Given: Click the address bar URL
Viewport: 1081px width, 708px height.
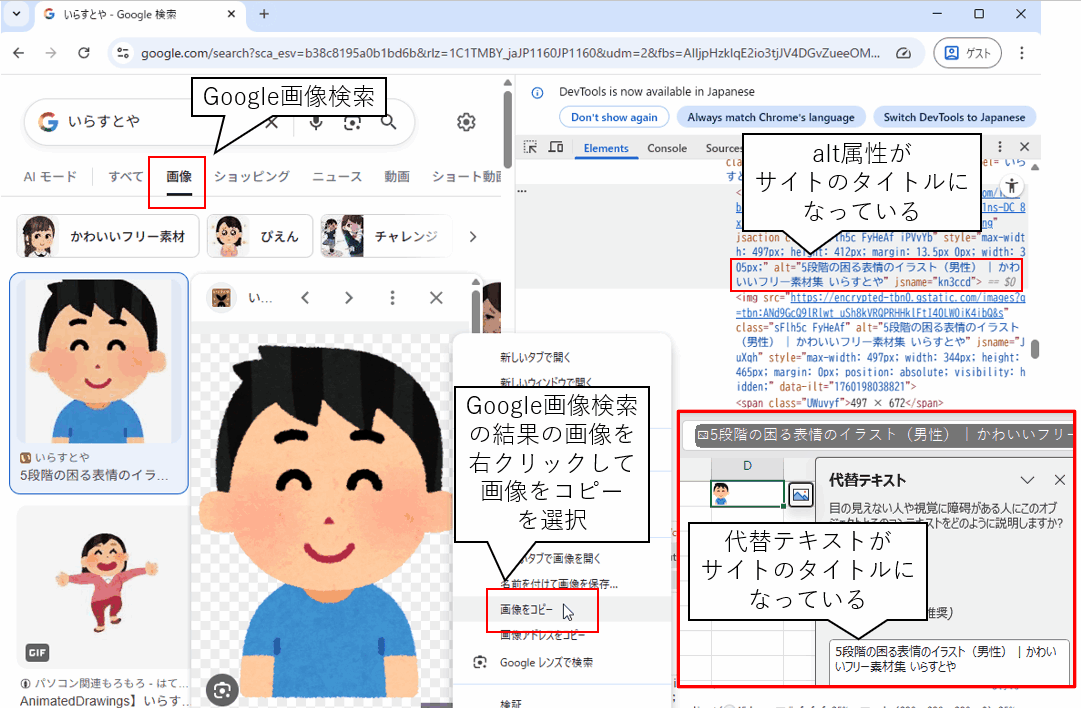Looking at the screenshot, I should (x=510, y=53).
